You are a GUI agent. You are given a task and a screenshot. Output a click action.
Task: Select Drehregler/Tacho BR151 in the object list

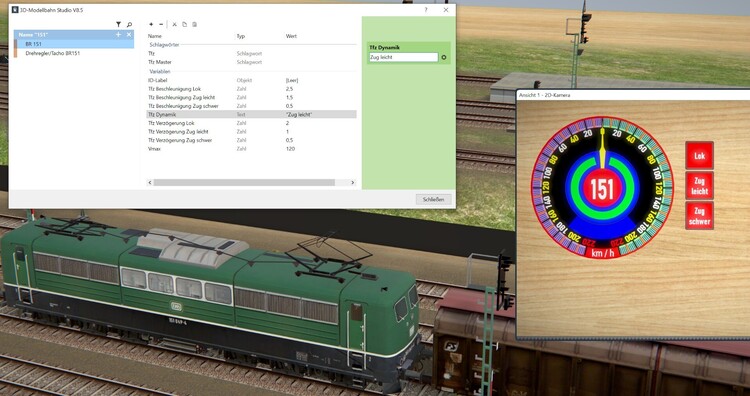[74, 53]
